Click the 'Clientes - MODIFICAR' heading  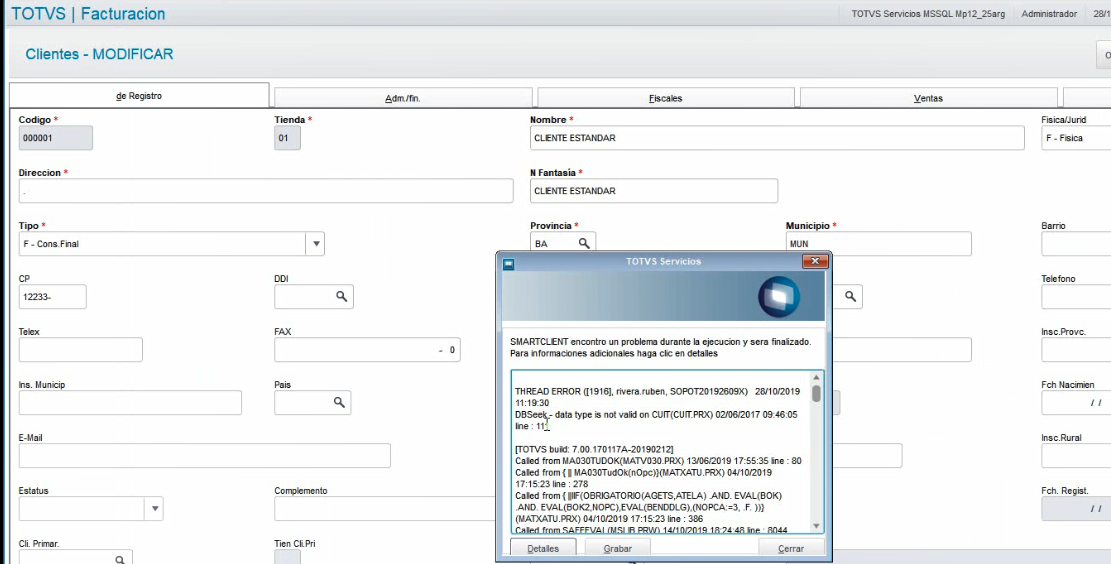tap(99, 54)
